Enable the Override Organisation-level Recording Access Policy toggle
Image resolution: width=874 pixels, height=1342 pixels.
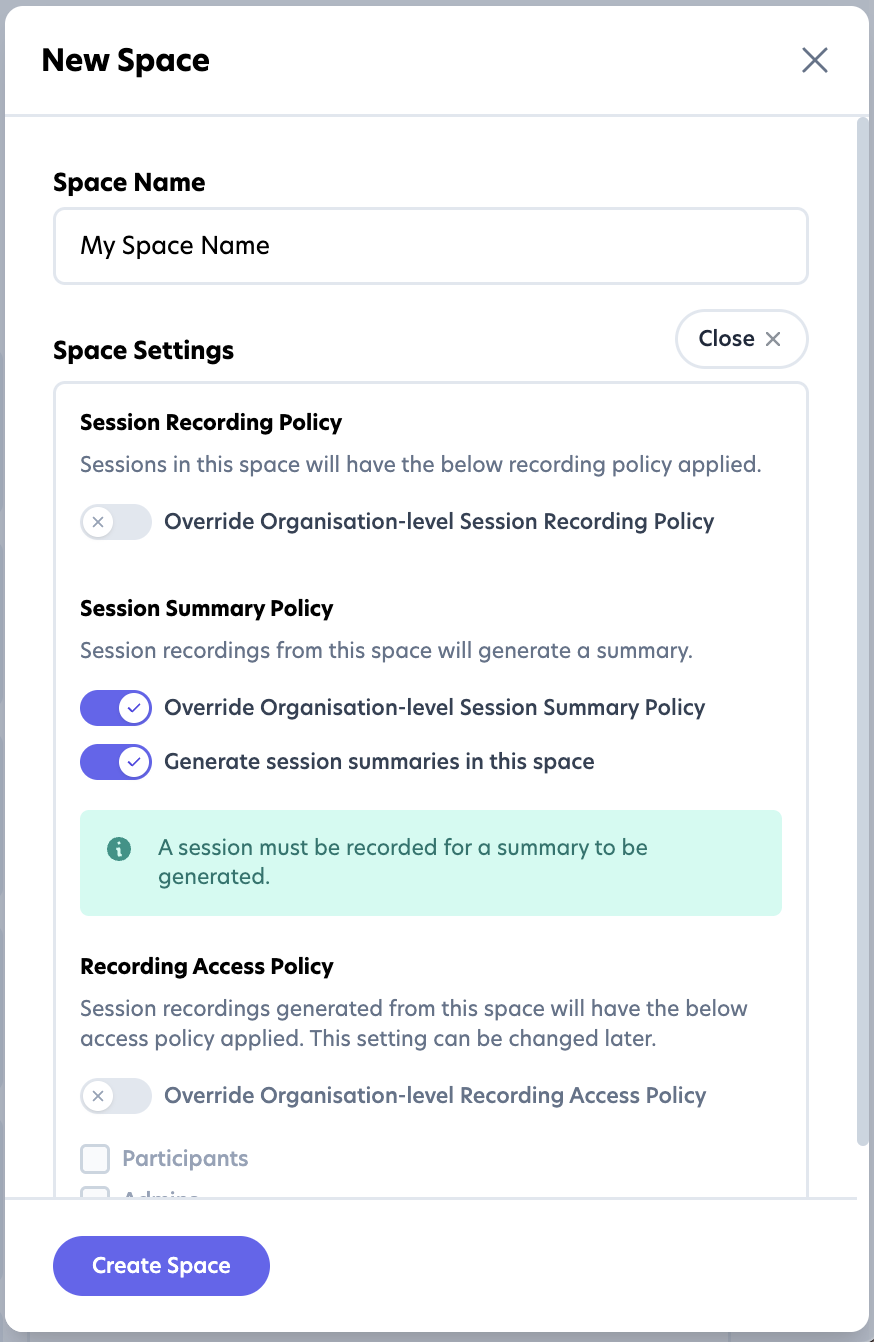point(116,1096)
